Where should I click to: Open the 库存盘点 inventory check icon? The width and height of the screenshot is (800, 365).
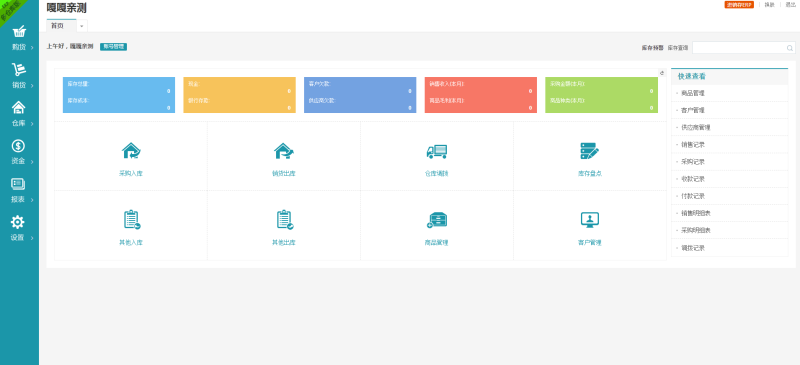coord(590,151)
